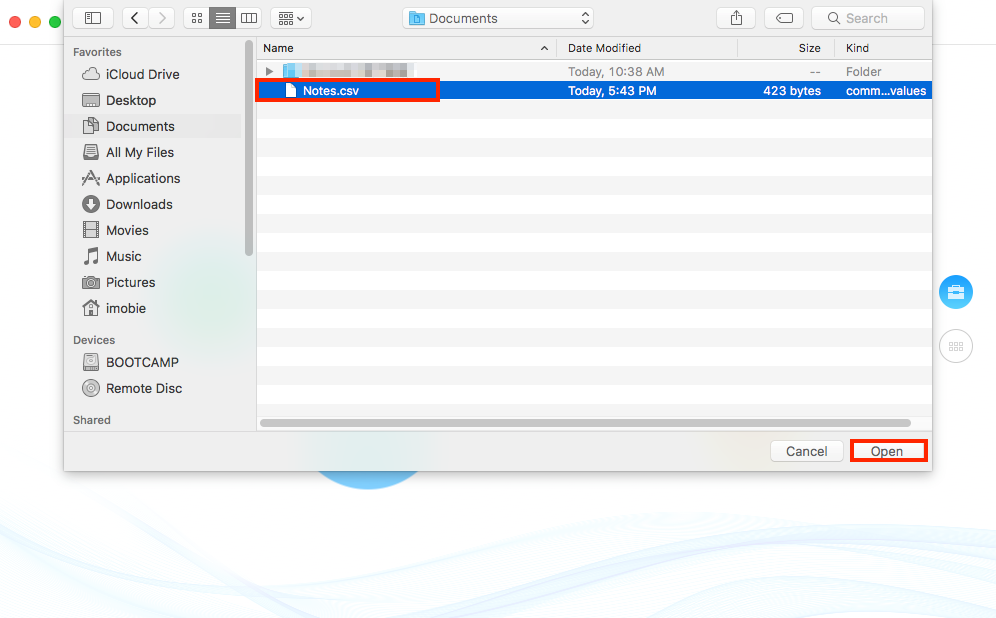Click the Downloads arrow icon
The image size is (996, 618).
pyautogui.click(x=91, y=204)
